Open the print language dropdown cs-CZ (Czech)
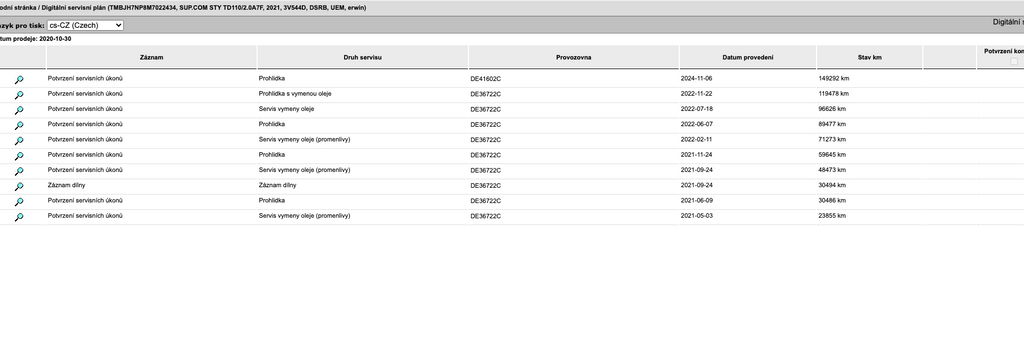1024x362 pixels. (x=85, y=25)
